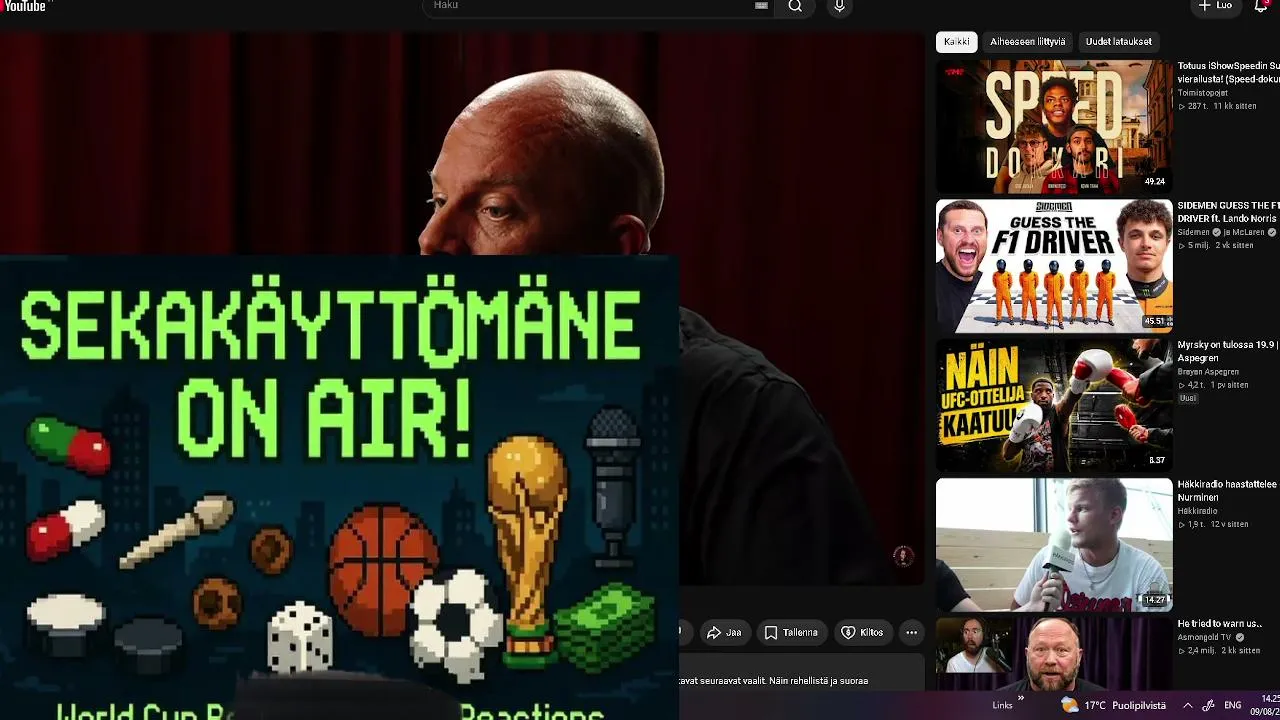Open the Speed Dokkari video thumbnail
1280x720 pixels.
point(1054,126)
